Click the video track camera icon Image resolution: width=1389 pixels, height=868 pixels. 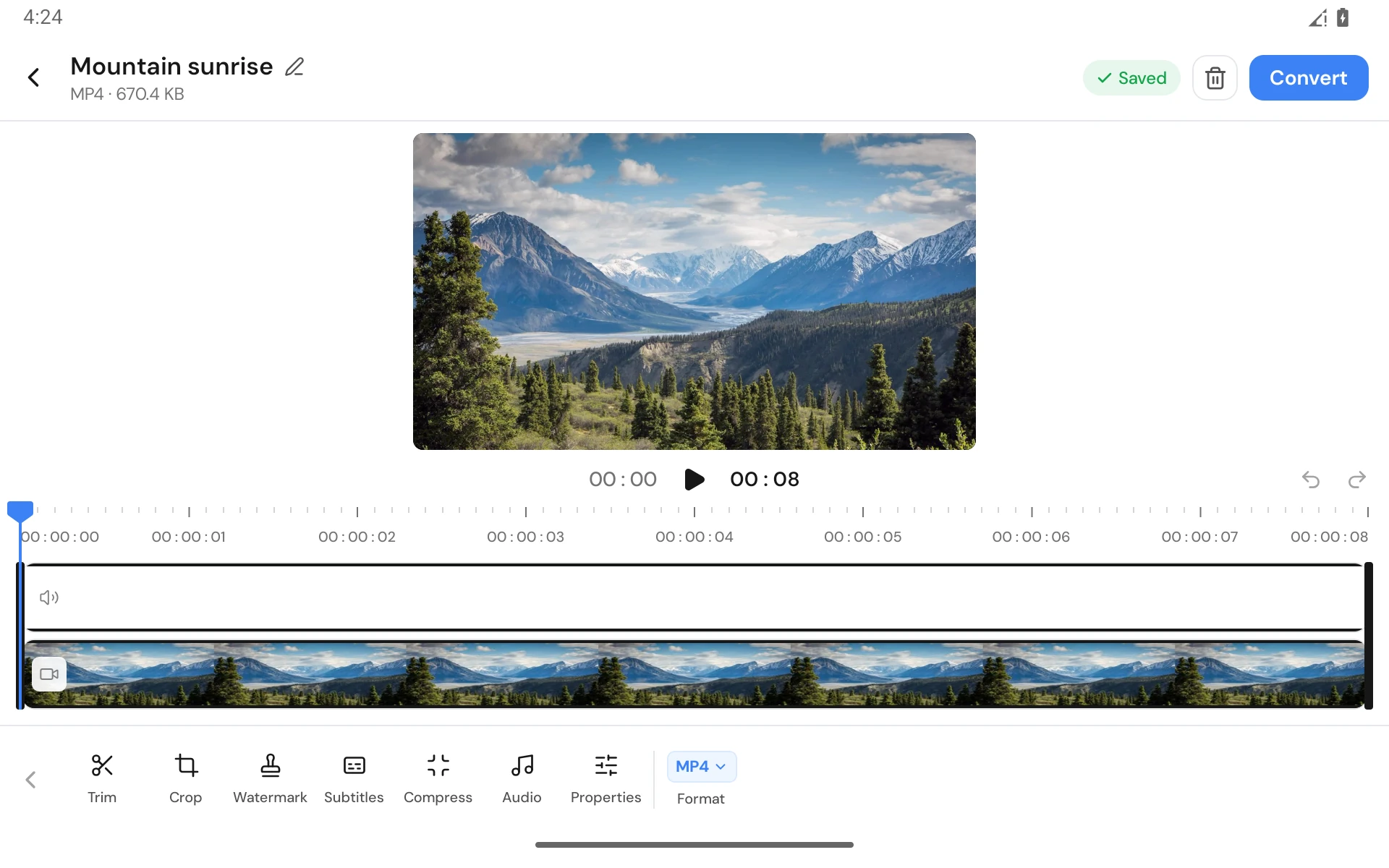tap(49, 674)
